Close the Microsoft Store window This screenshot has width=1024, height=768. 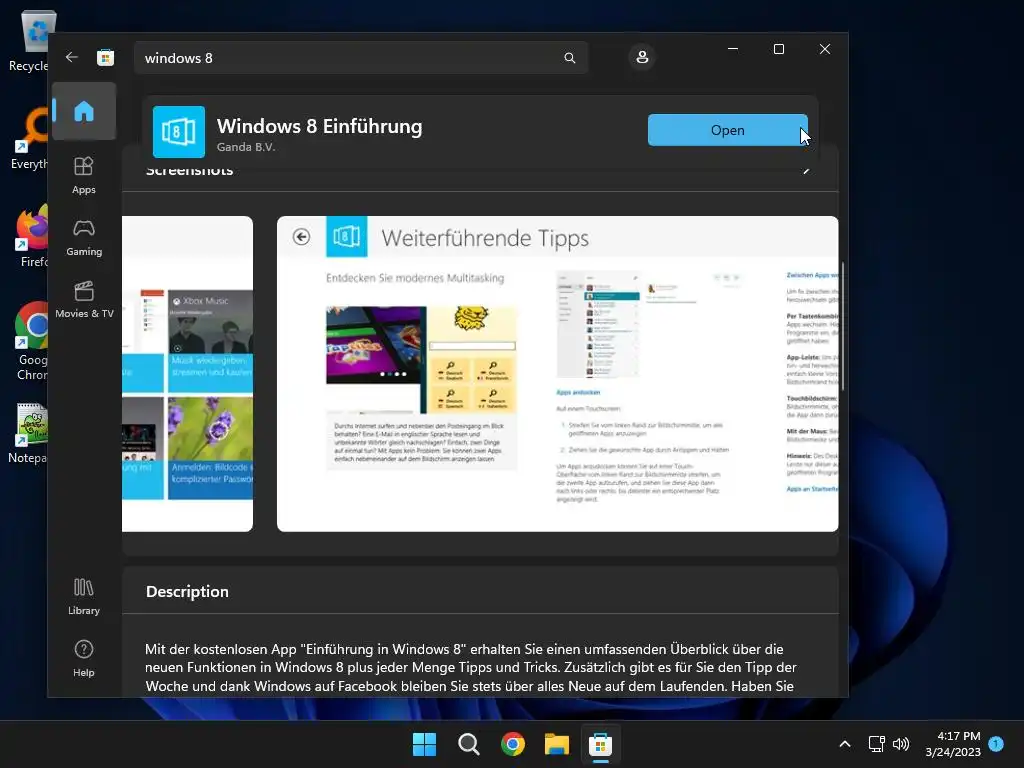pos(825,49)
